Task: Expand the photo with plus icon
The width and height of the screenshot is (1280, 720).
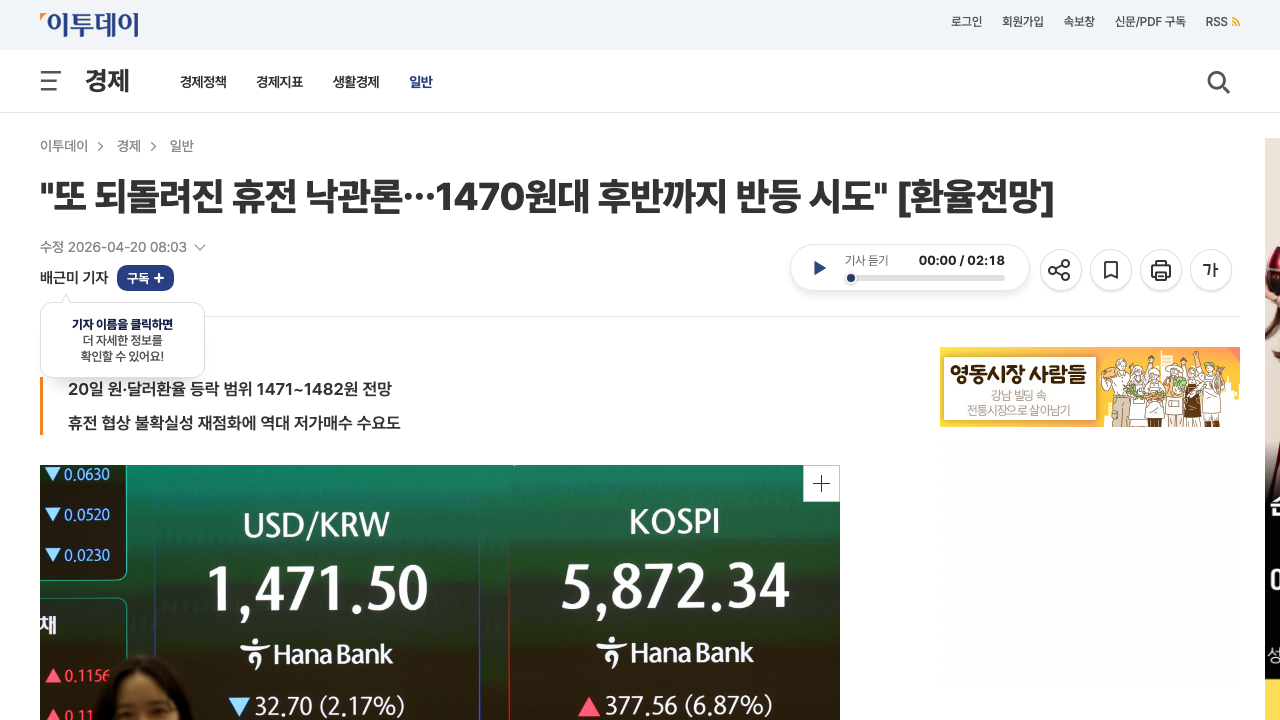Action: (821, 484)
